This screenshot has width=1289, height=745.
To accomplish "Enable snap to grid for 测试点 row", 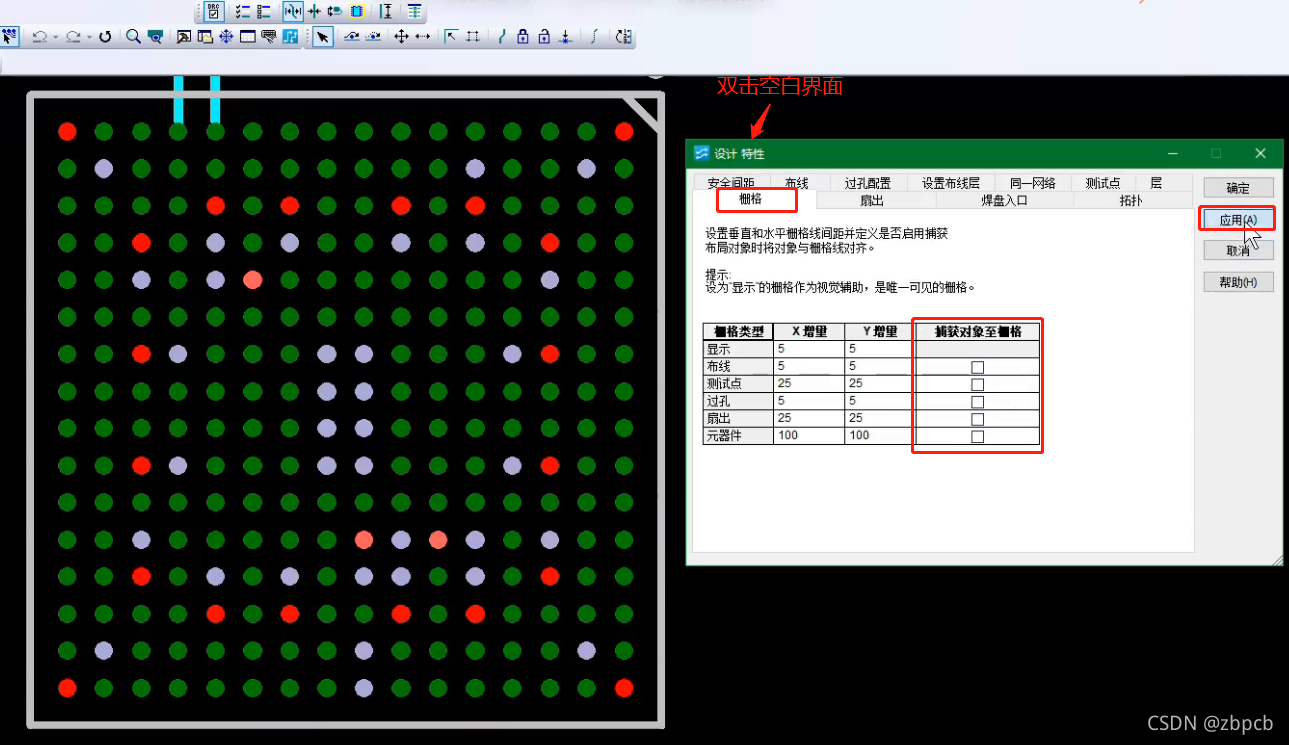I will (x=977, y=384).
